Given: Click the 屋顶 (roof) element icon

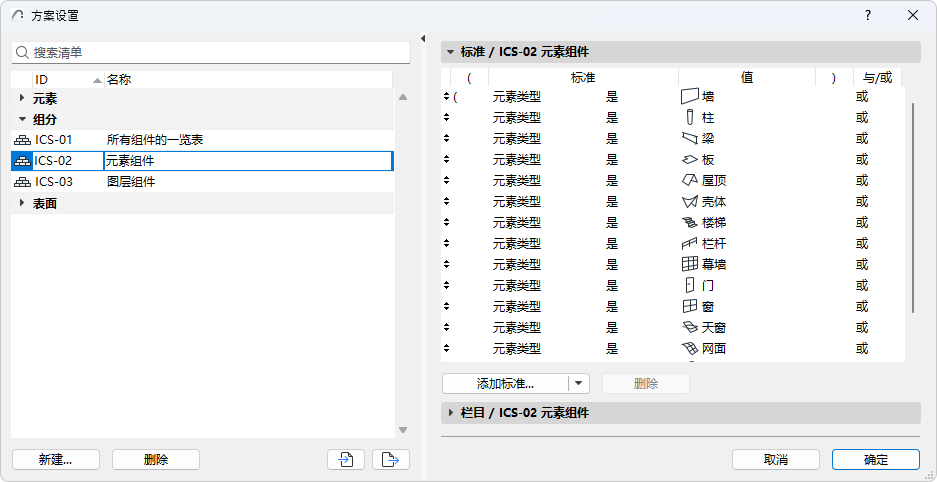Looking at the screenshot, I should (688, 181).
